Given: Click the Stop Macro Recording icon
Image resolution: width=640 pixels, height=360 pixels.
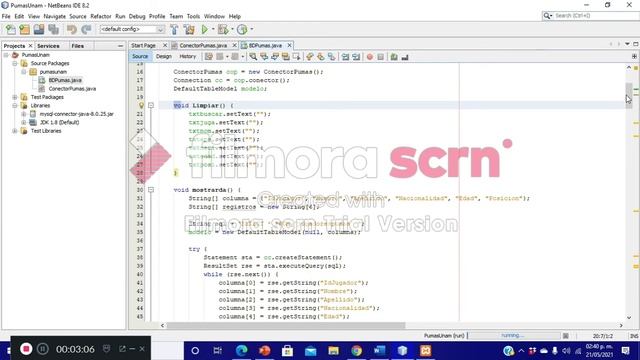Looking at the screenshot, I should point(380,57).
